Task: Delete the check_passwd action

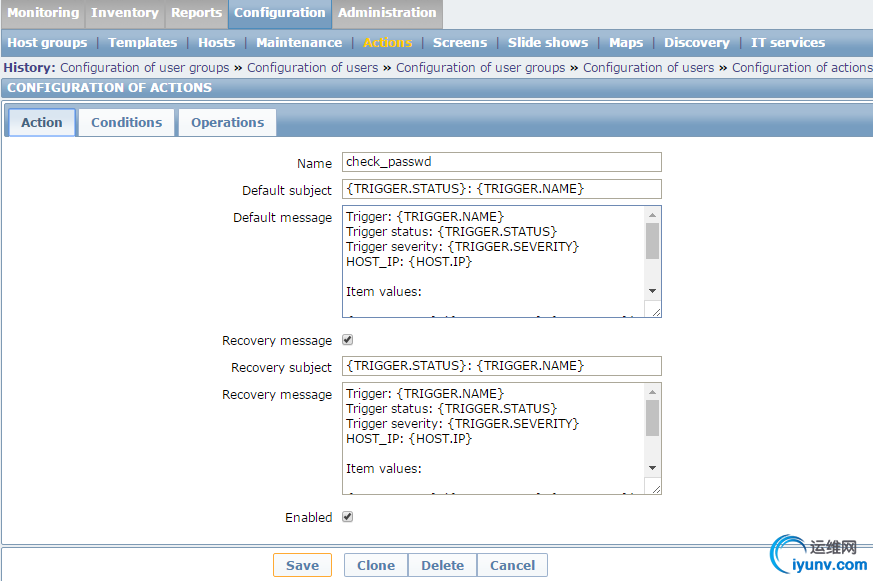Action: pos(442,565)
